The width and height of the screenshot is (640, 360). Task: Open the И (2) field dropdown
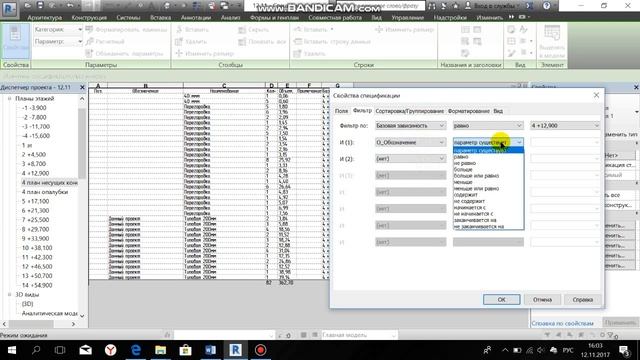coord(411,159)
